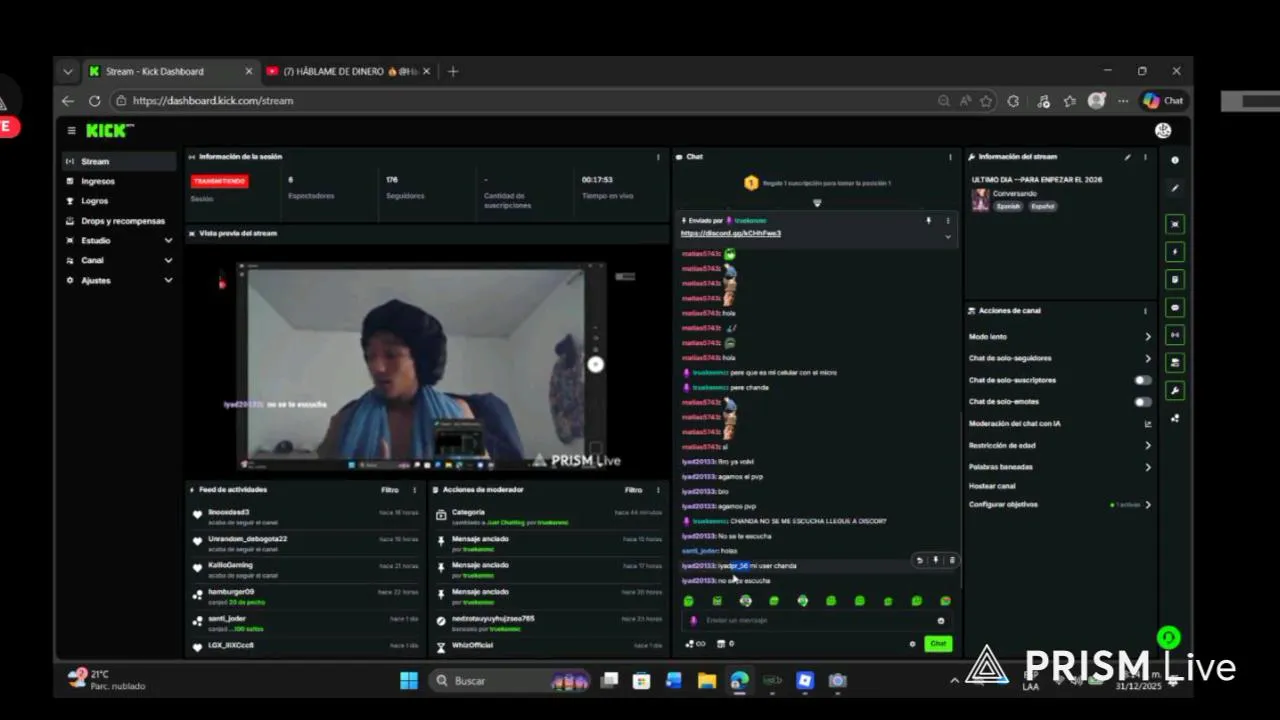The width and height of the screenshot is (1280, 720).
Task: Open chat settings gear beside Chat button
Action: (x=912, y=644)
